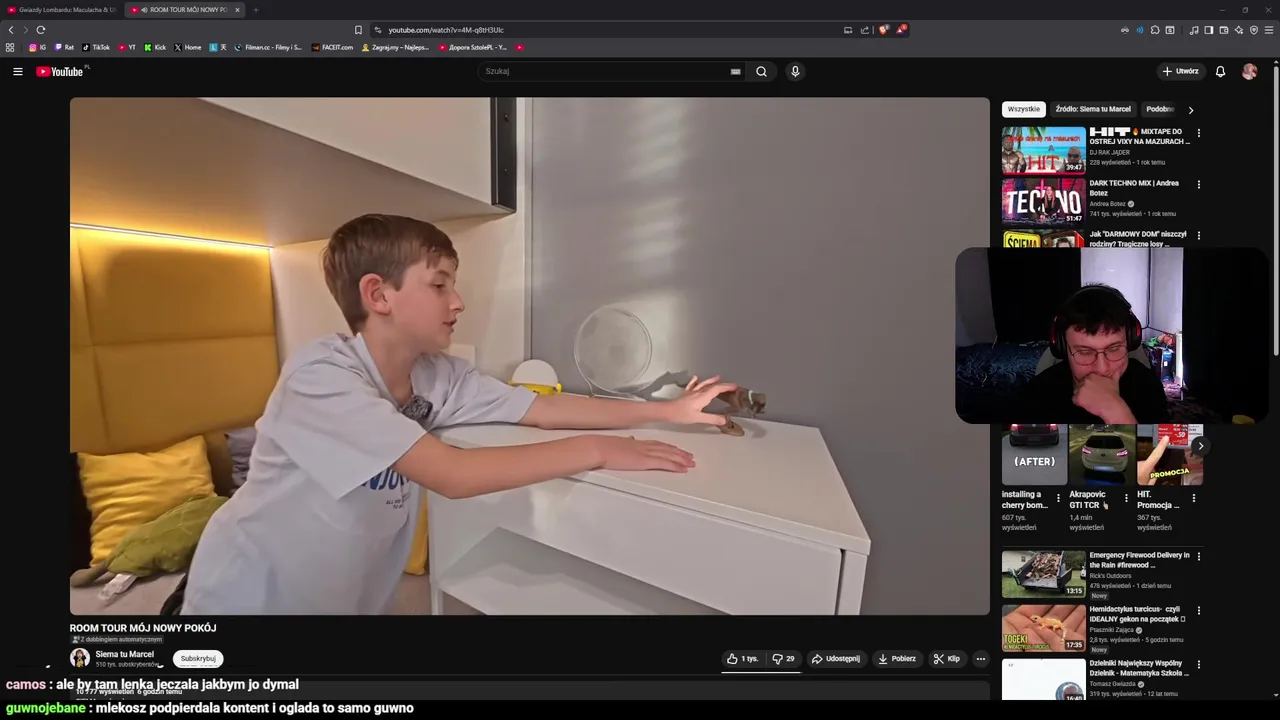Viewport: 1280px width, 720px height.
Task: Open the Filman.cc bookmark
Action: pos(268,47)
